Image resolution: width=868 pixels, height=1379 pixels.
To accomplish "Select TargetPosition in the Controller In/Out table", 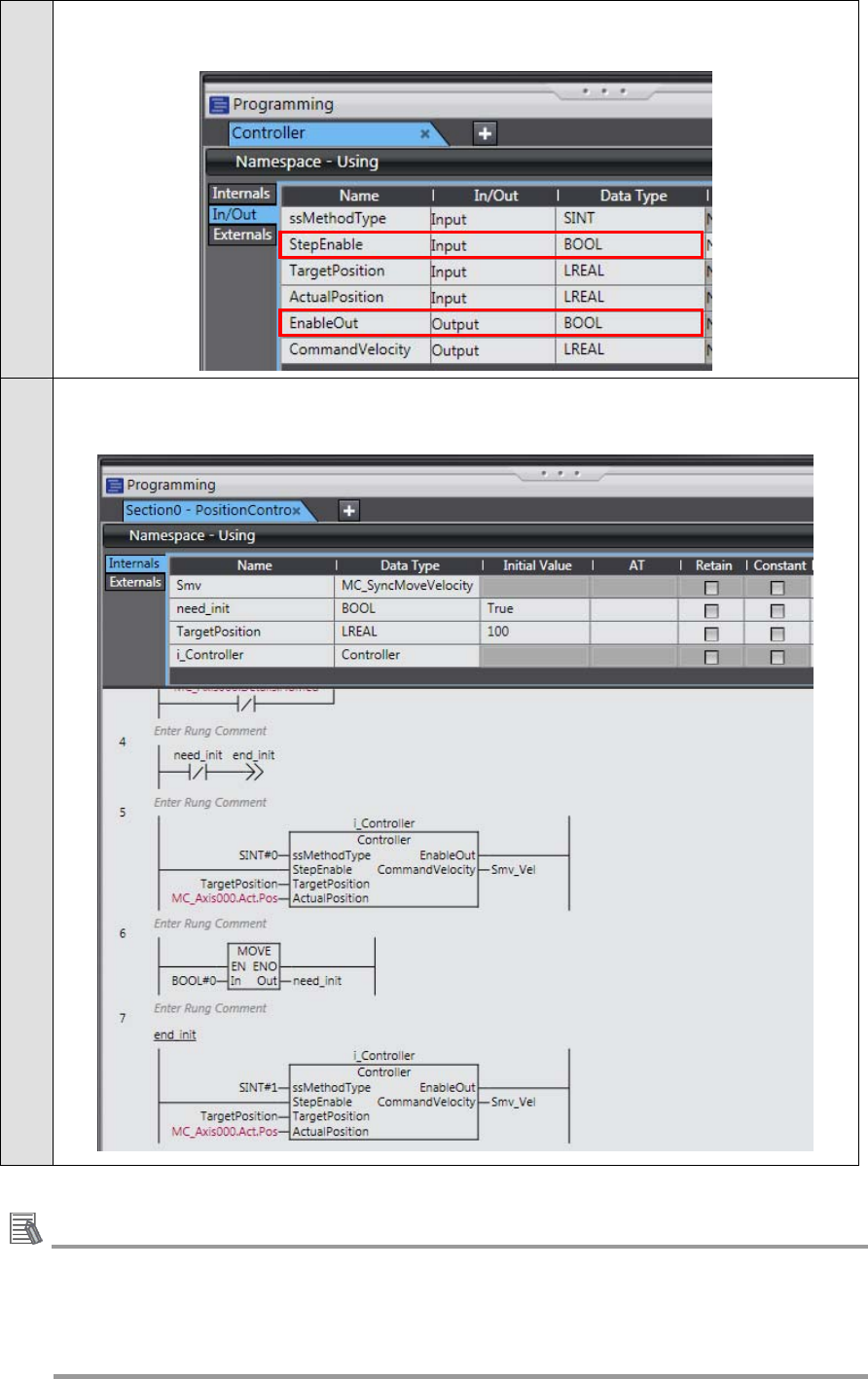I will 336,272.
